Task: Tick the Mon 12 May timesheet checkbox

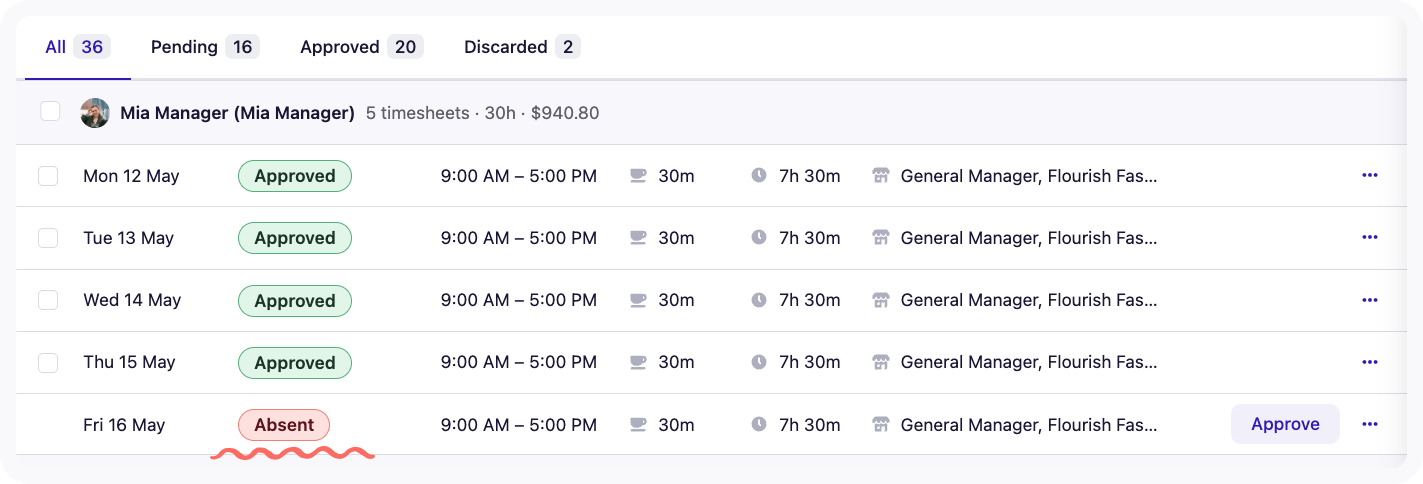Action: pos(48,176)
